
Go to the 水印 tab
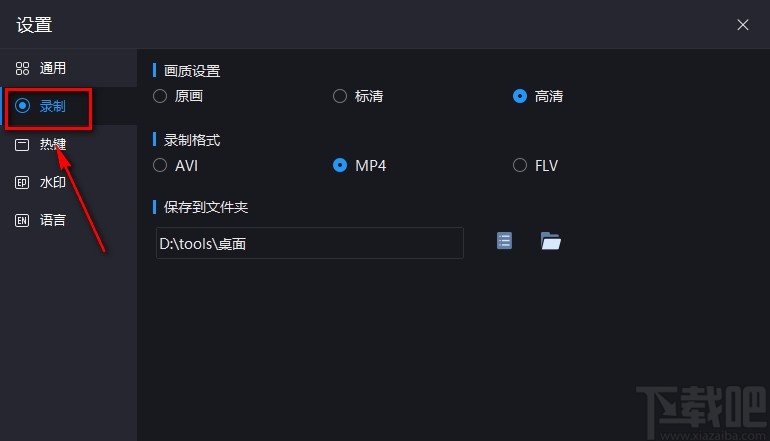coord(53,183)
